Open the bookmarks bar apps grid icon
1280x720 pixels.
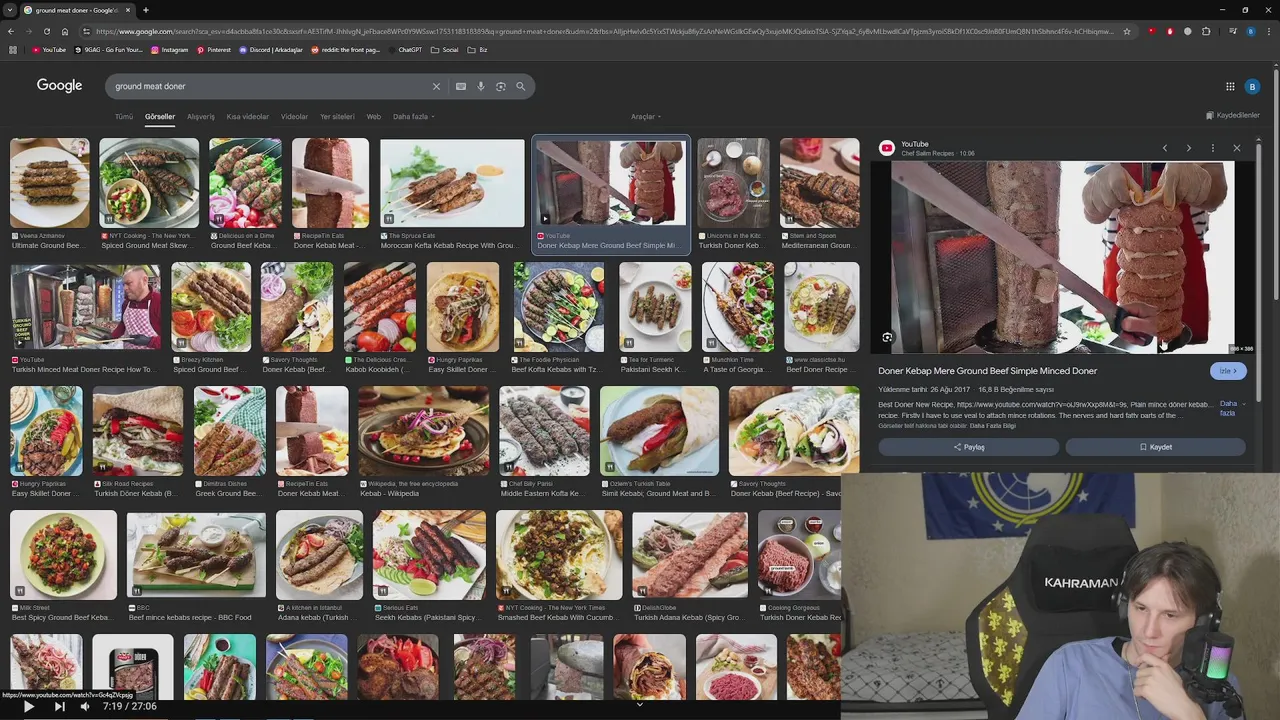click(12, 50)
